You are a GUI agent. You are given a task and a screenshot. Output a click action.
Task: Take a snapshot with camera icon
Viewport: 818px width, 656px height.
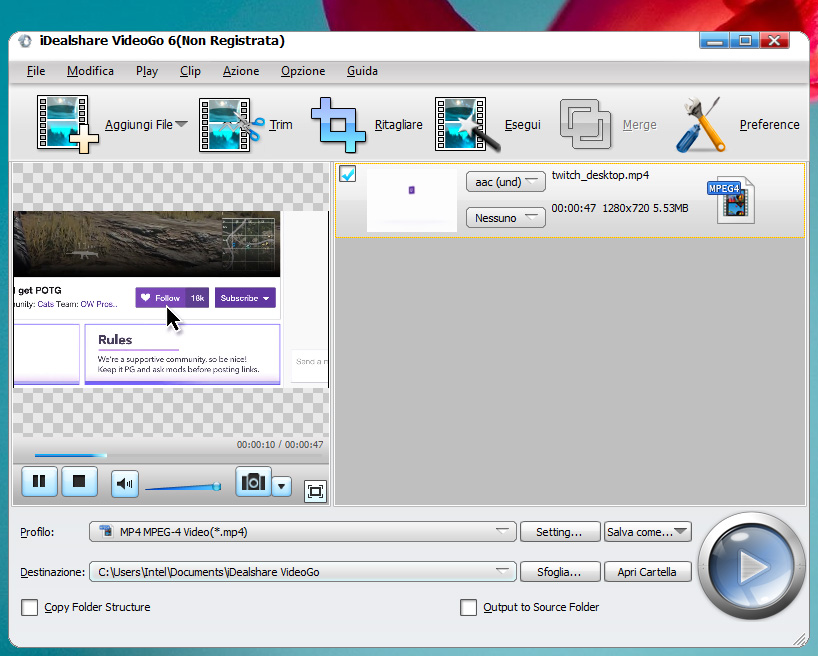coord(254,482)
